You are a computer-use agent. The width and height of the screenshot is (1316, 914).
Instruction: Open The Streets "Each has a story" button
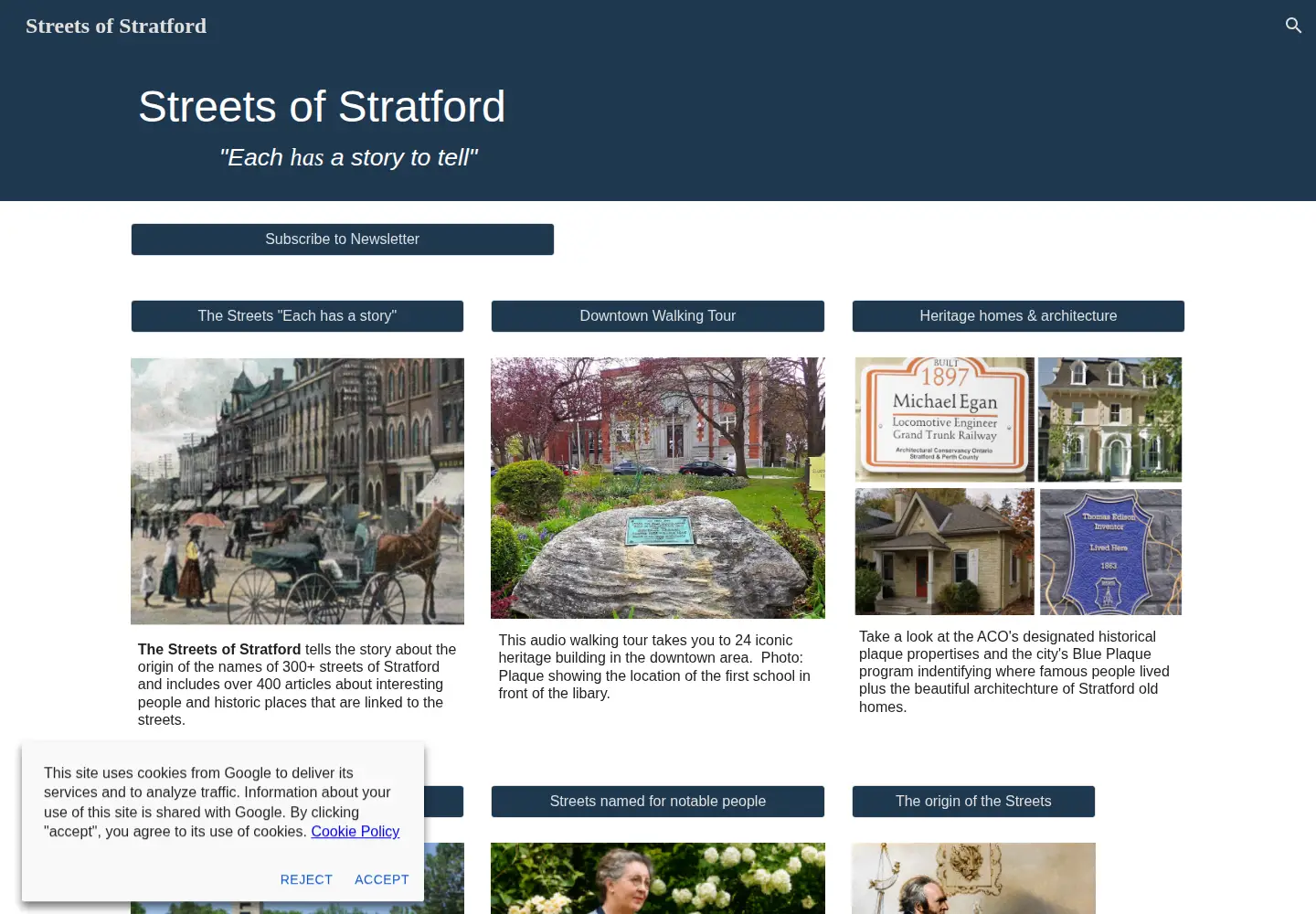tap(297, 316)
